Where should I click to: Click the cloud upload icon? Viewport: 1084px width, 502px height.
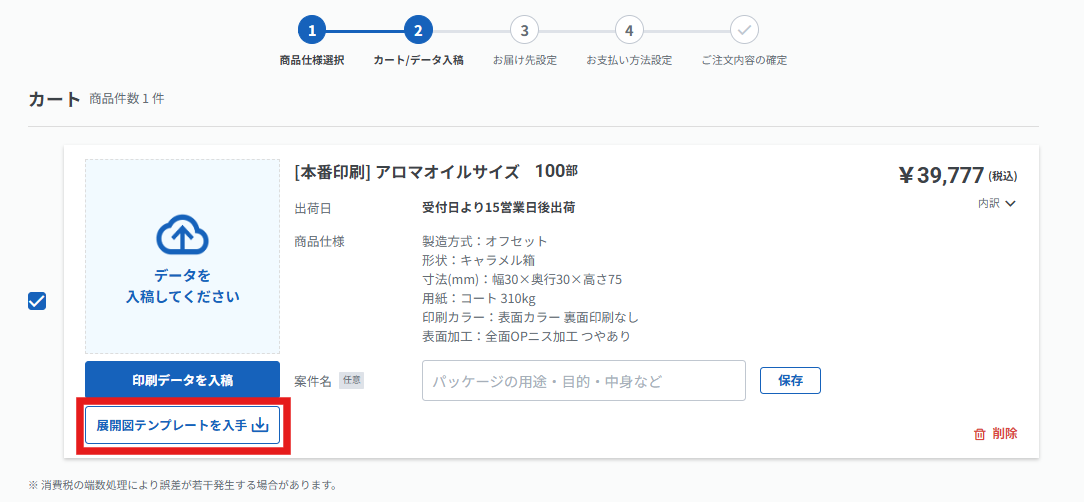coord(183,236)
